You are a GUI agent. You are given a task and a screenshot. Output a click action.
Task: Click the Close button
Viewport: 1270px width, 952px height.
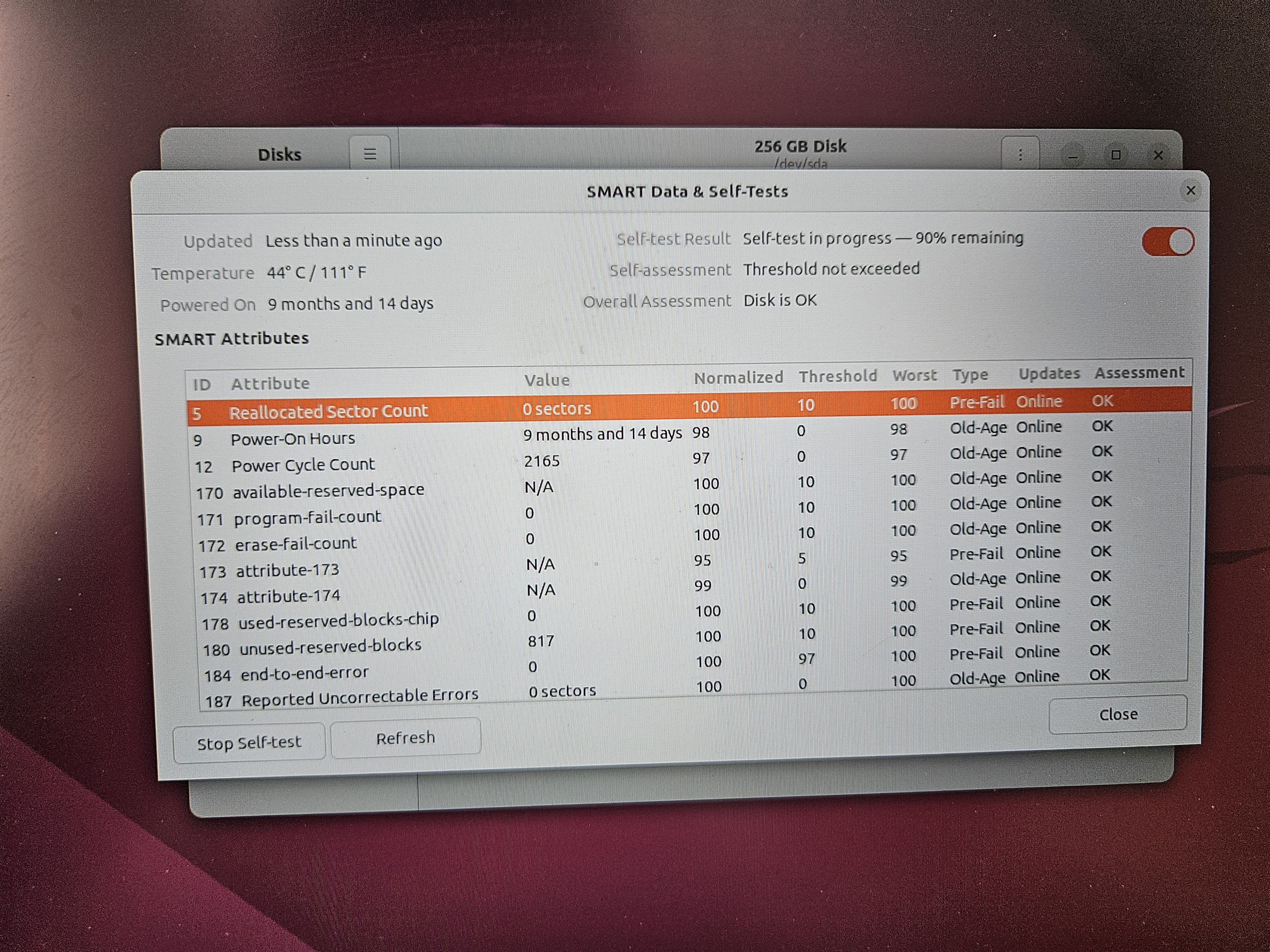pos(1118,714)
